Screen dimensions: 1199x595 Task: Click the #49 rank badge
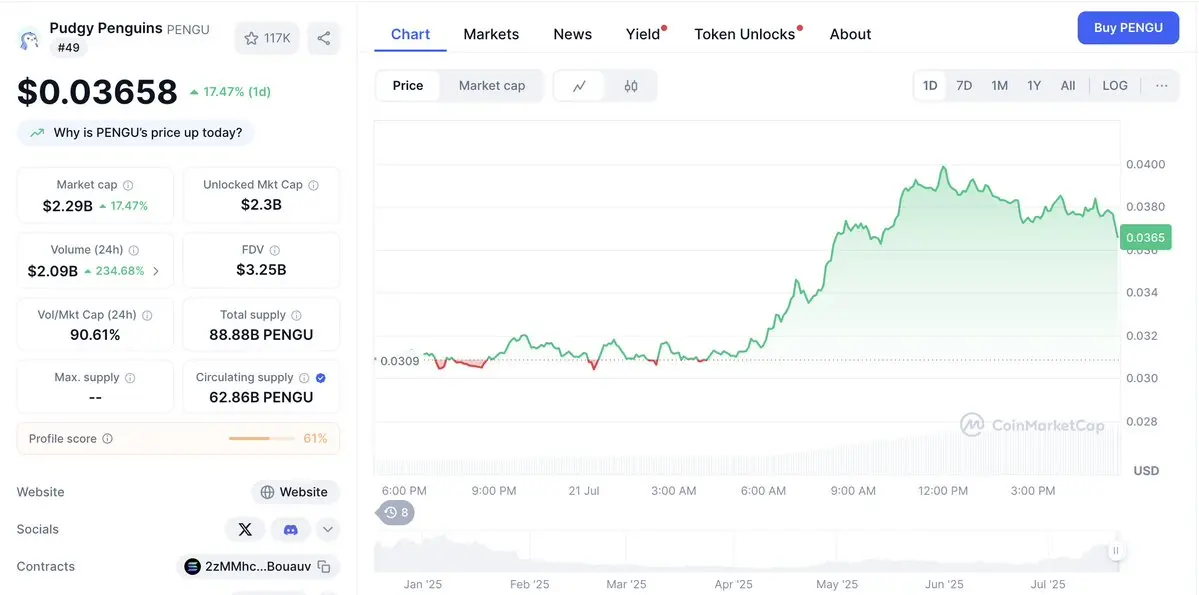[x=69, y=47]
